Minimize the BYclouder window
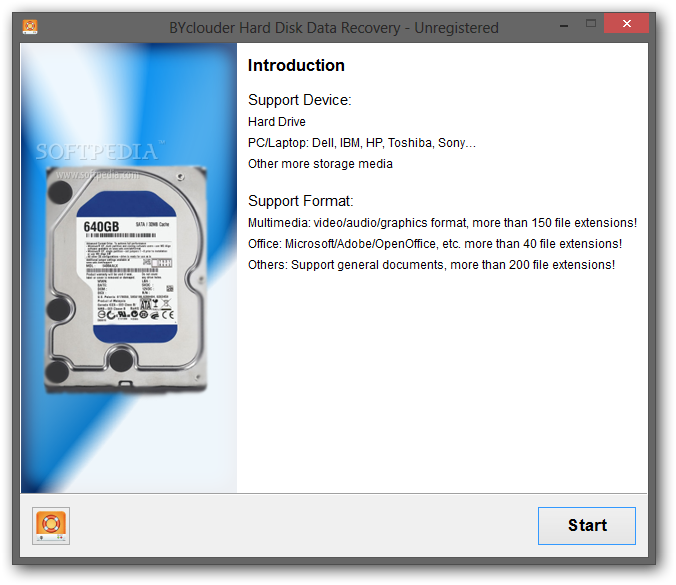Viewport: 676px width, 585px height. (x=563, y=26)
